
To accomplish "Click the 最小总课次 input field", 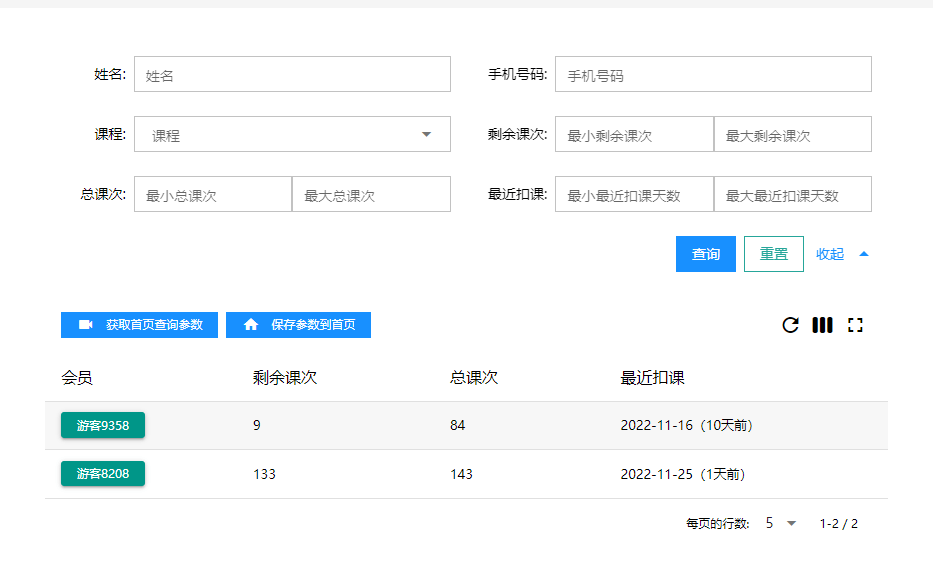I will coord(213,195).
